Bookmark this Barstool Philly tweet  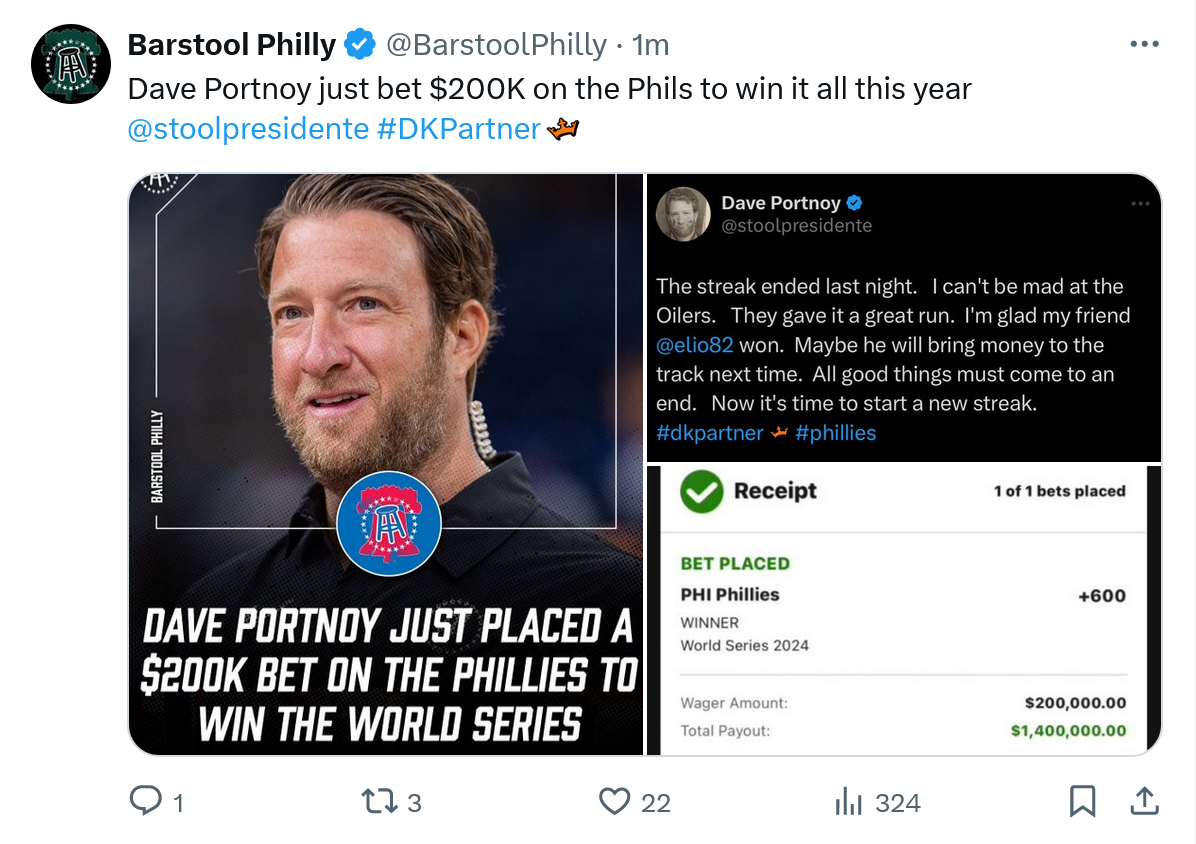(1082, 801)
